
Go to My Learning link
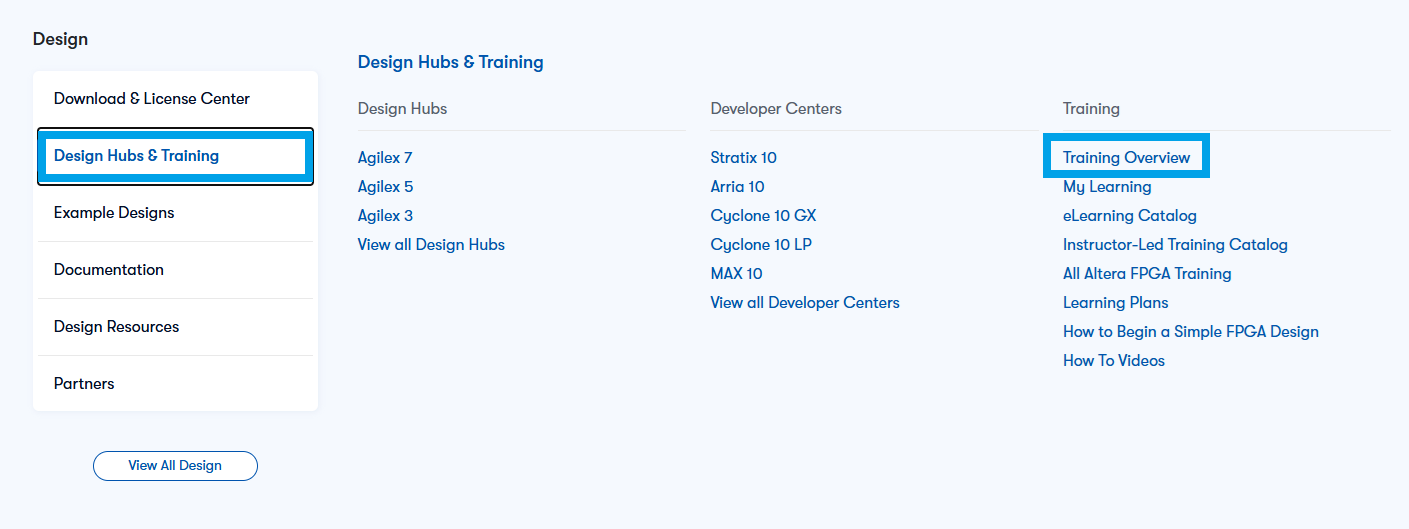[x=1107, y=187]
